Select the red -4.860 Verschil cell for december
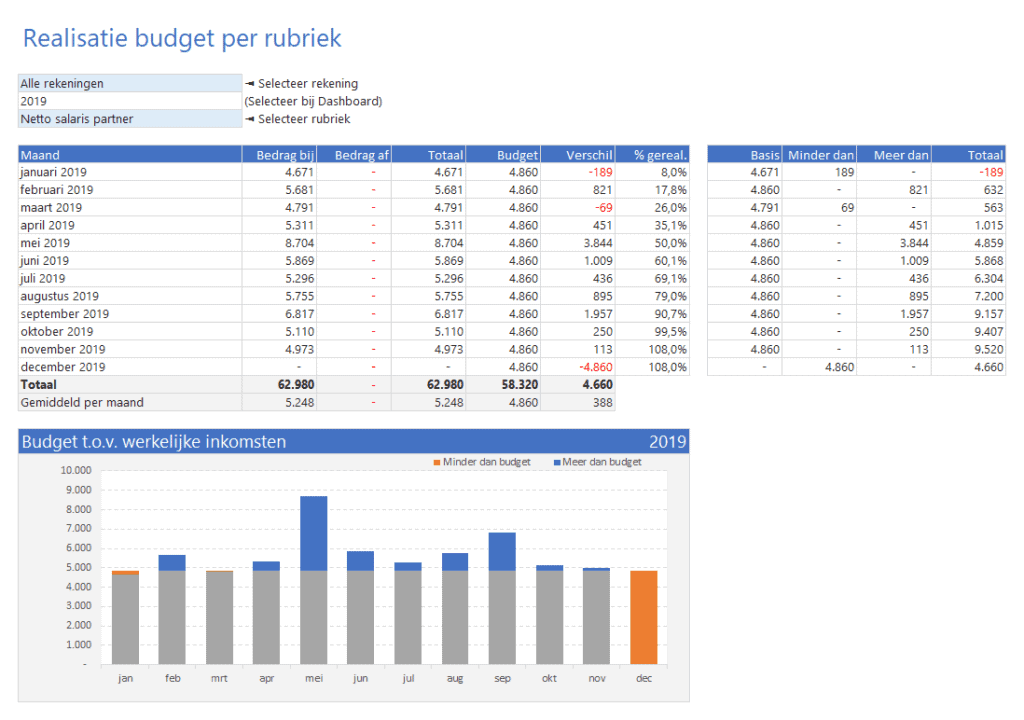Screen dimensions: 1024x720 click(579, 367)
